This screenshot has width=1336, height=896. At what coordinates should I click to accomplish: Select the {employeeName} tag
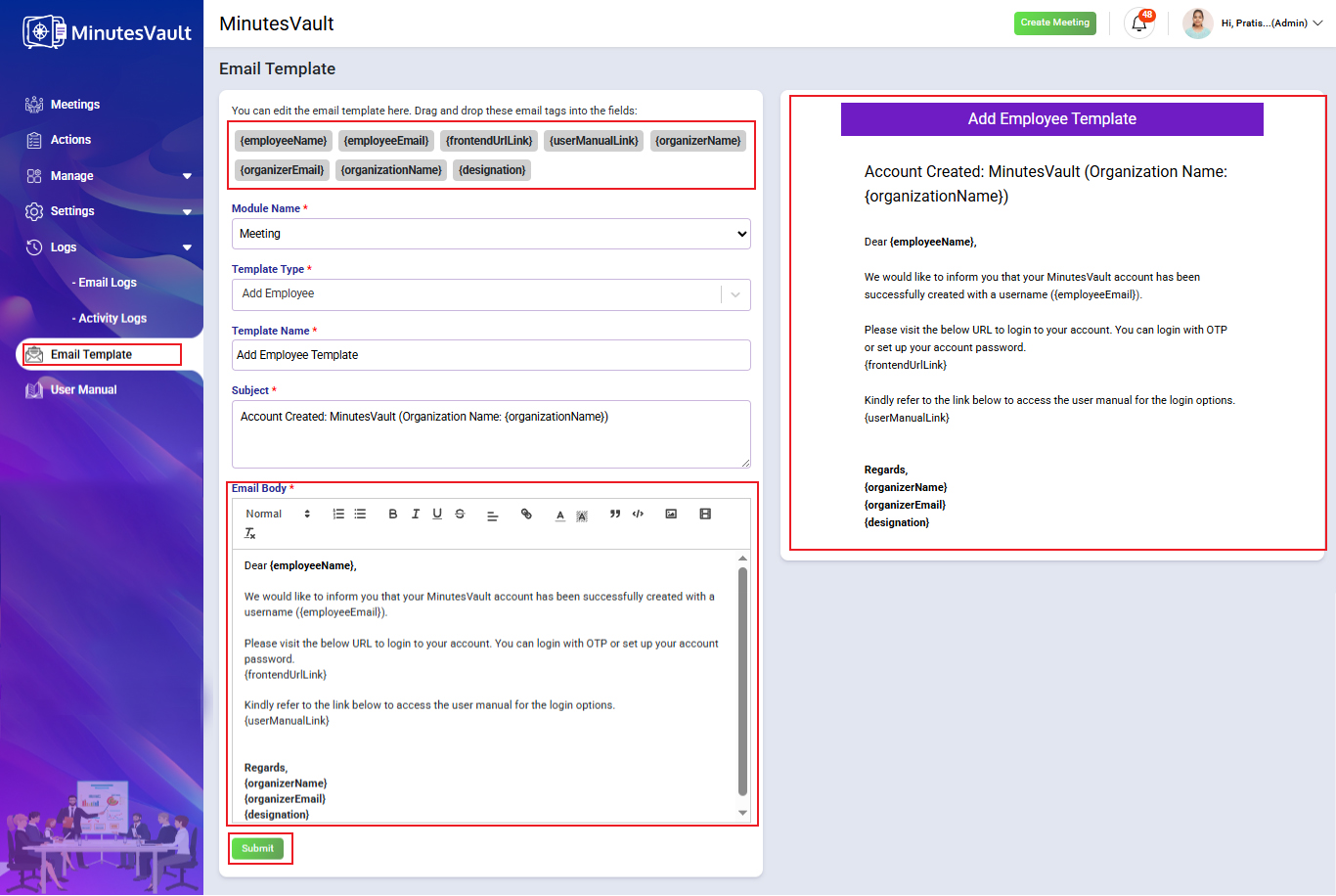click(284, 141)
